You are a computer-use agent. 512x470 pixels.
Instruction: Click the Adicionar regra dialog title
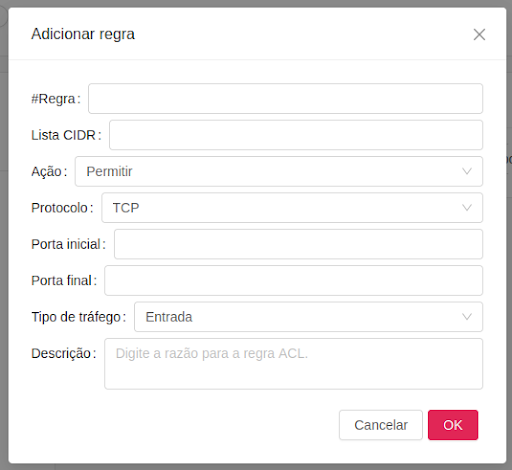coord(83,34)
